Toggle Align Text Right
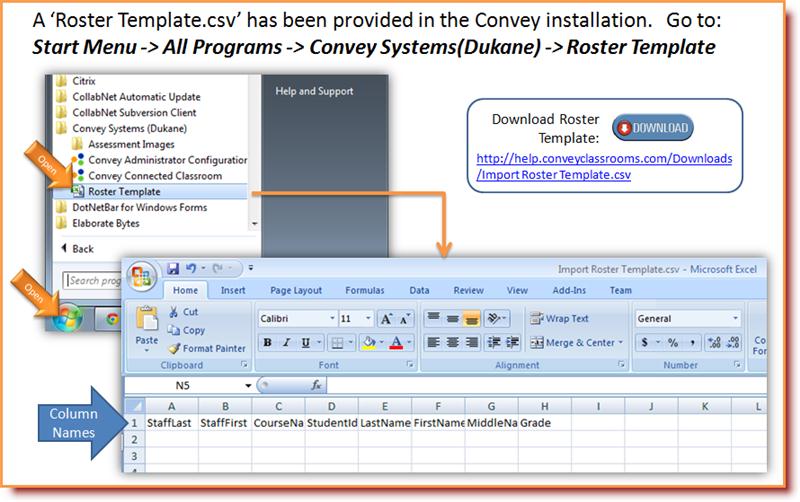 point(472,342)
